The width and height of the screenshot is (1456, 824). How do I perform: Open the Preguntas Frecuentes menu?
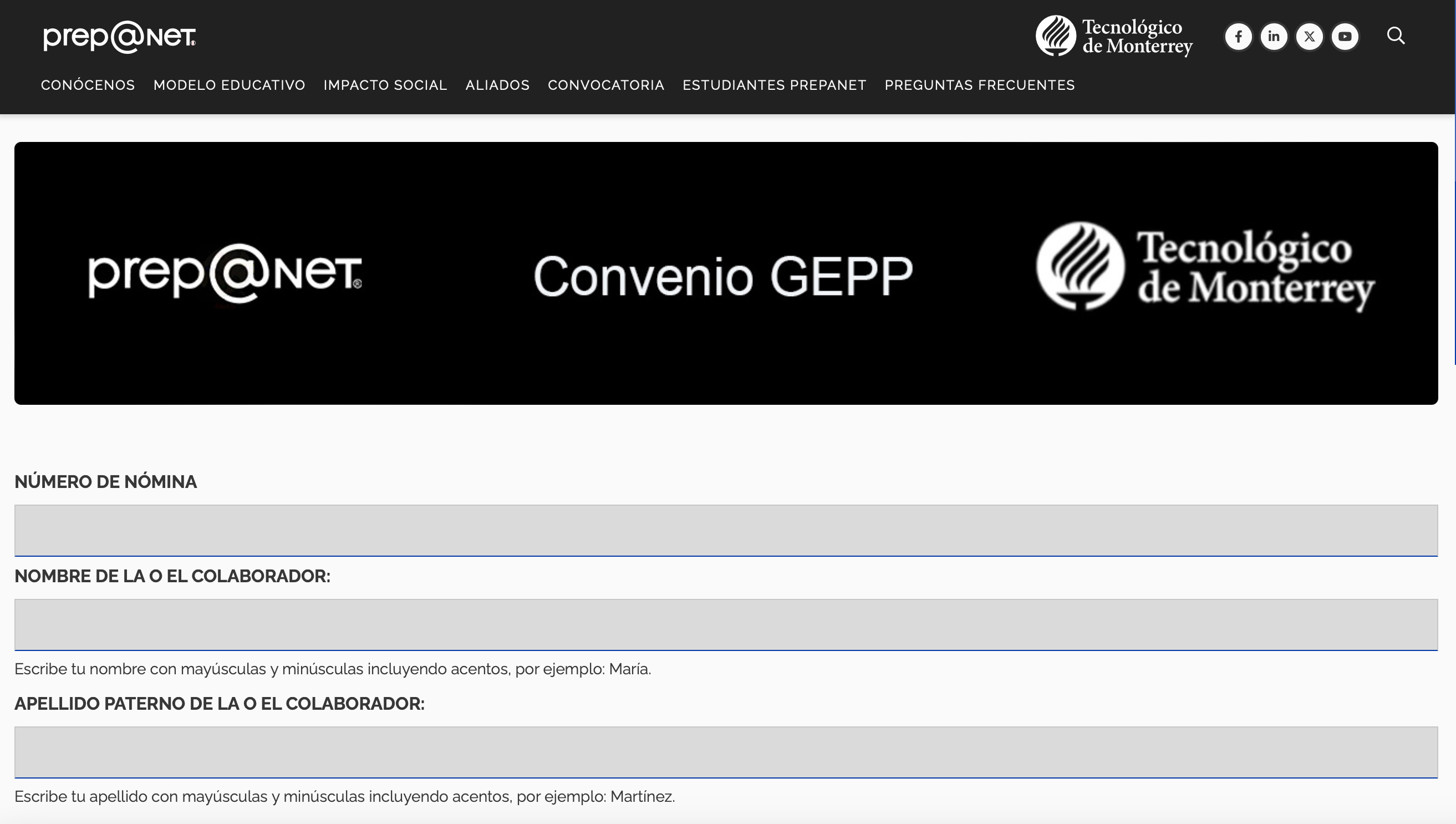pos(980,85)
